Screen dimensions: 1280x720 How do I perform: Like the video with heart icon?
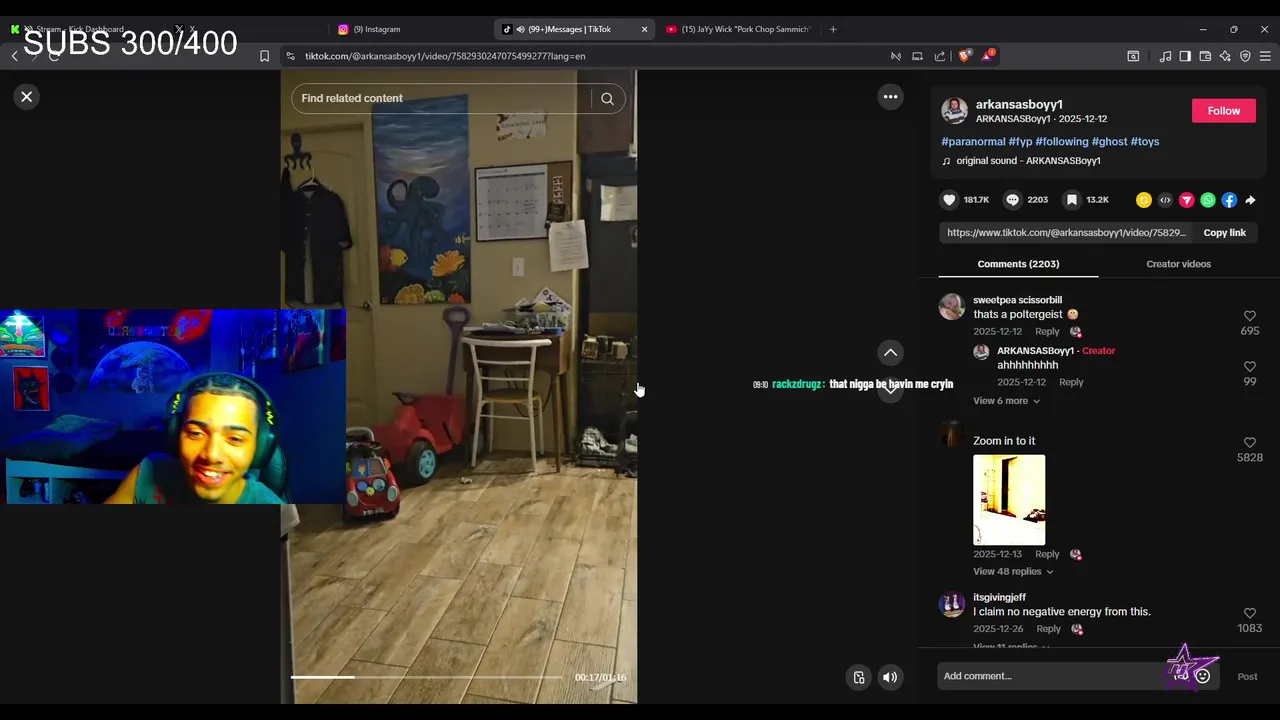pos(949,200)
